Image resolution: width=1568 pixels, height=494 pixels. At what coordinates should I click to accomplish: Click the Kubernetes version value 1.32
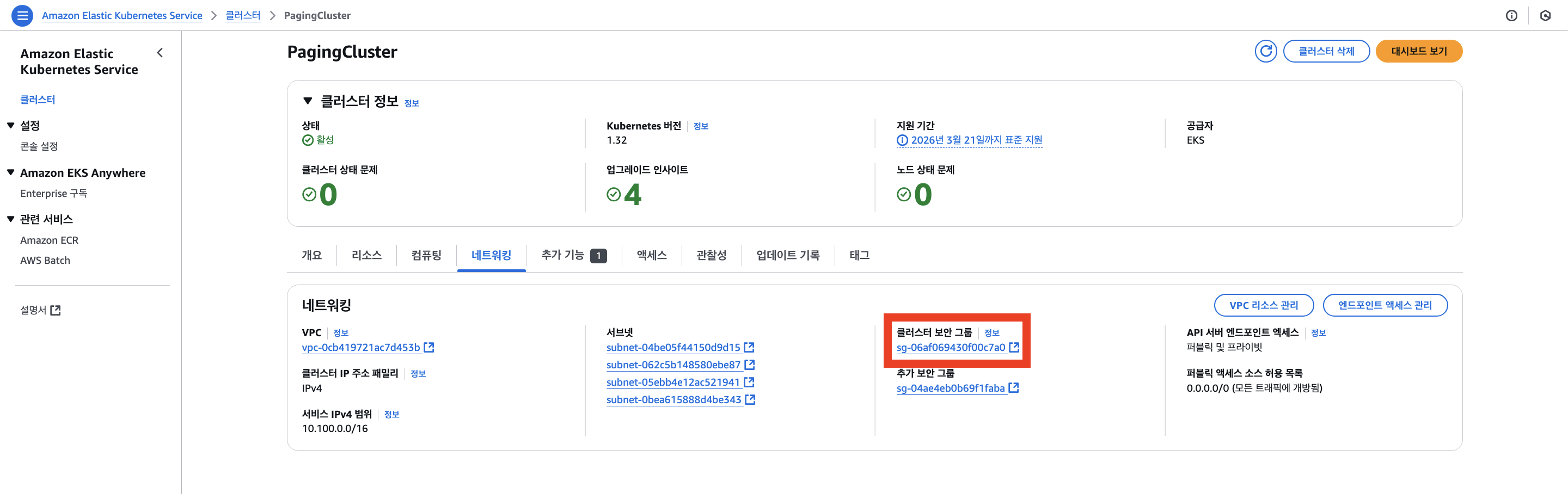pyautogui.click(x=616, y=140)
